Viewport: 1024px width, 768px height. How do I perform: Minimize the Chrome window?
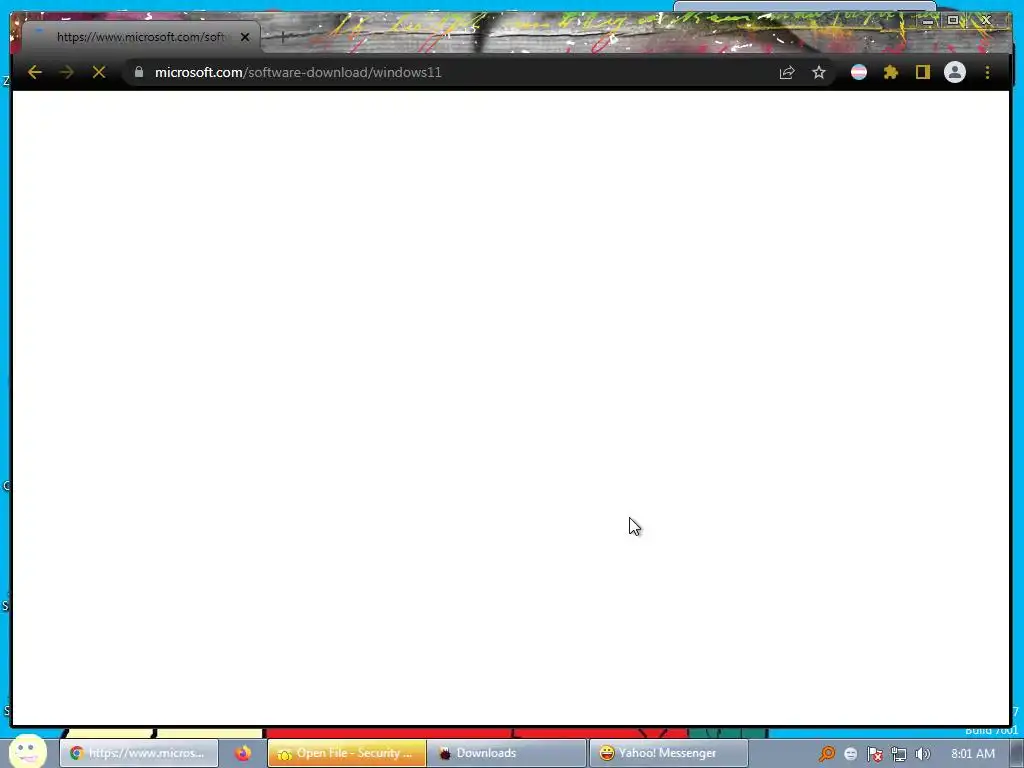point(927,21)
